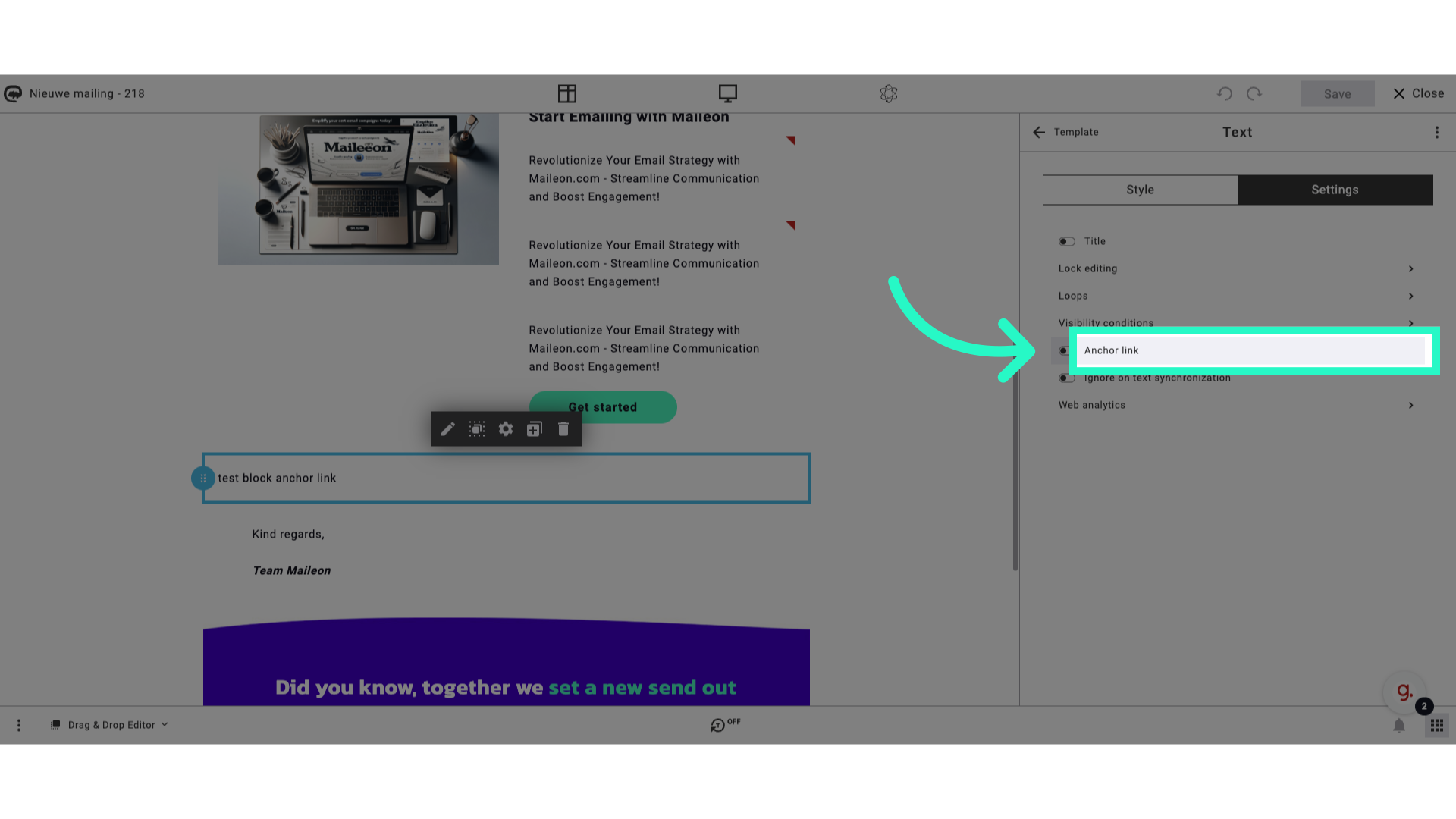Undo the last change

[x=1225, y=93]
